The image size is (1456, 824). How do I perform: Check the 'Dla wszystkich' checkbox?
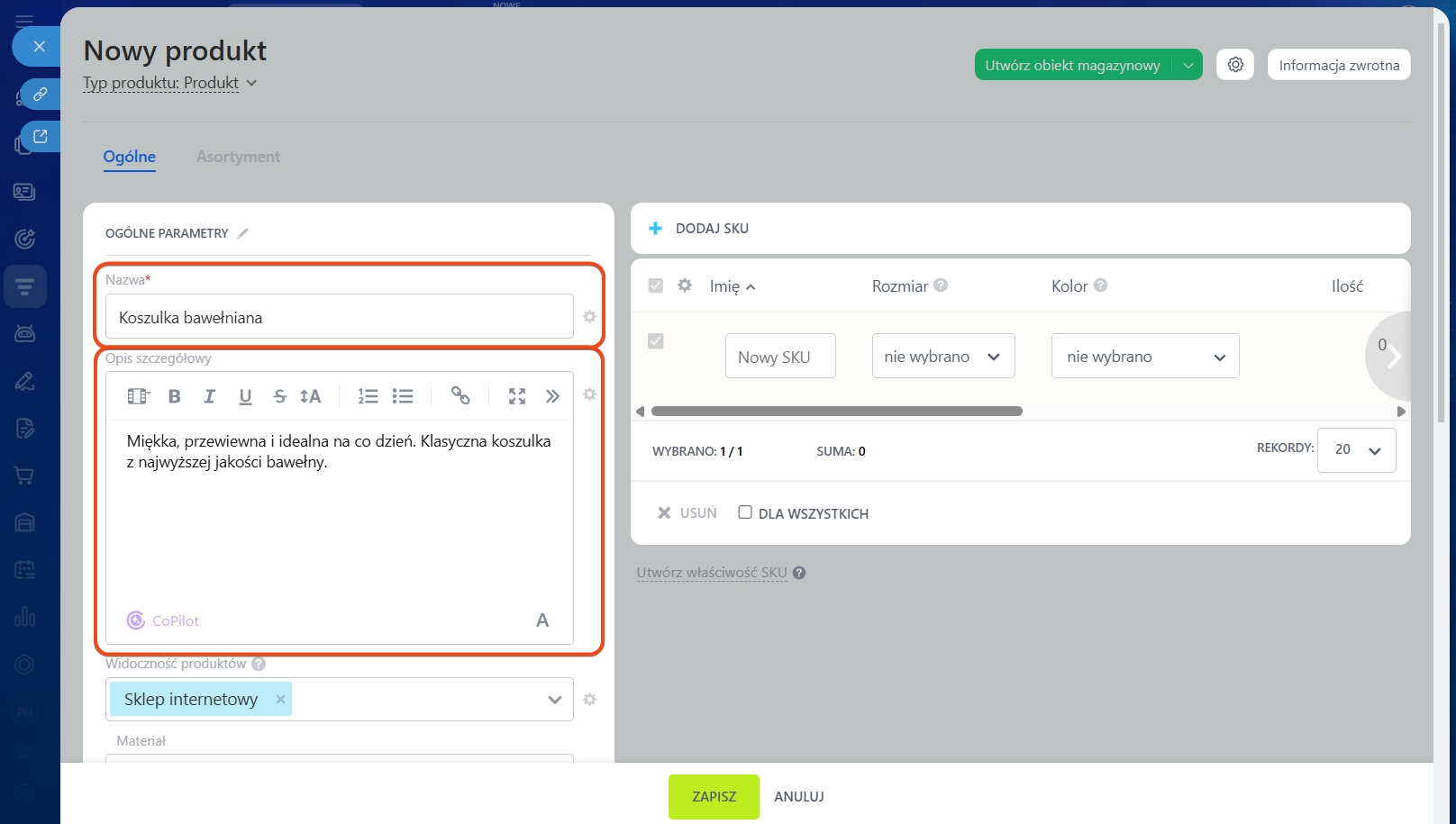[x=745, y=512]
